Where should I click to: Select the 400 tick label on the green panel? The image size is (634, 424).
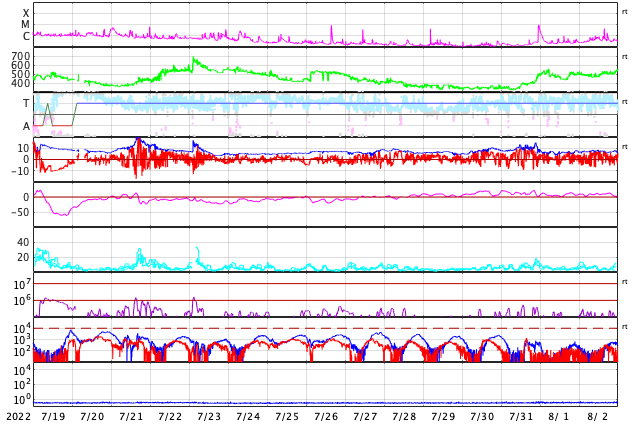pyautogui.click(x=21, y=83)
